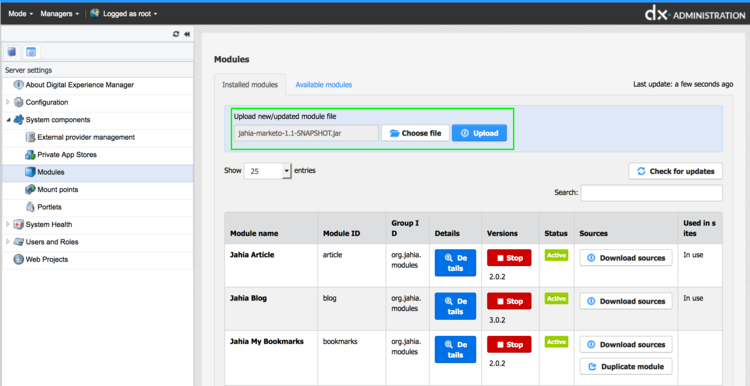This screenshot has height=386, width=750.
Task: Click the Configuration gear icon
Action: (19, 102)
